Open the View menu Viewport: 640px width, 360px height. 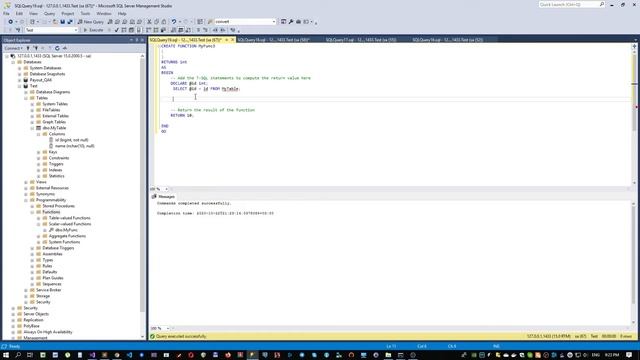[33, 13]
